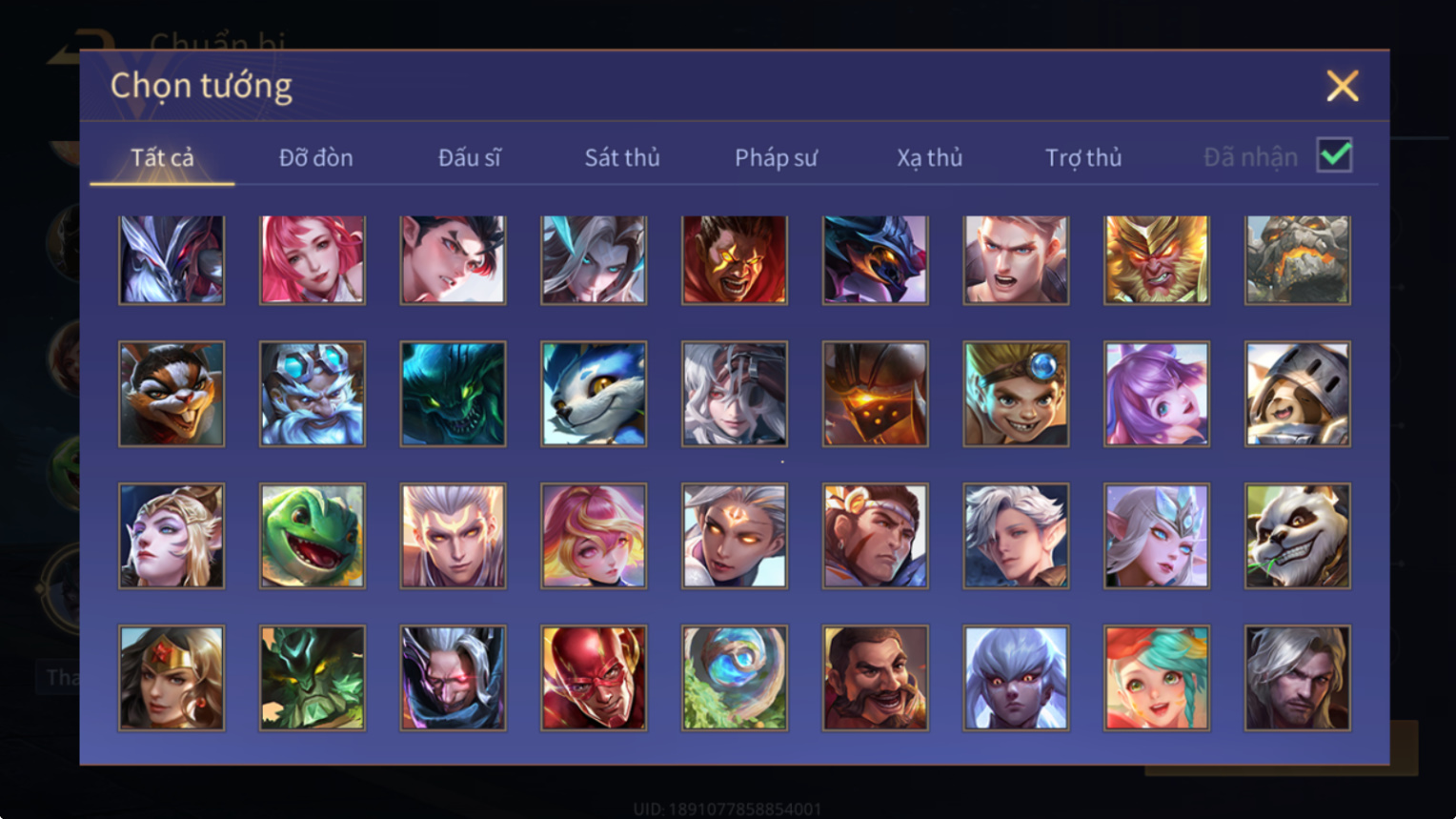
Task: Pick the teal-haired girl with red hat
Action: (1157, 678)
